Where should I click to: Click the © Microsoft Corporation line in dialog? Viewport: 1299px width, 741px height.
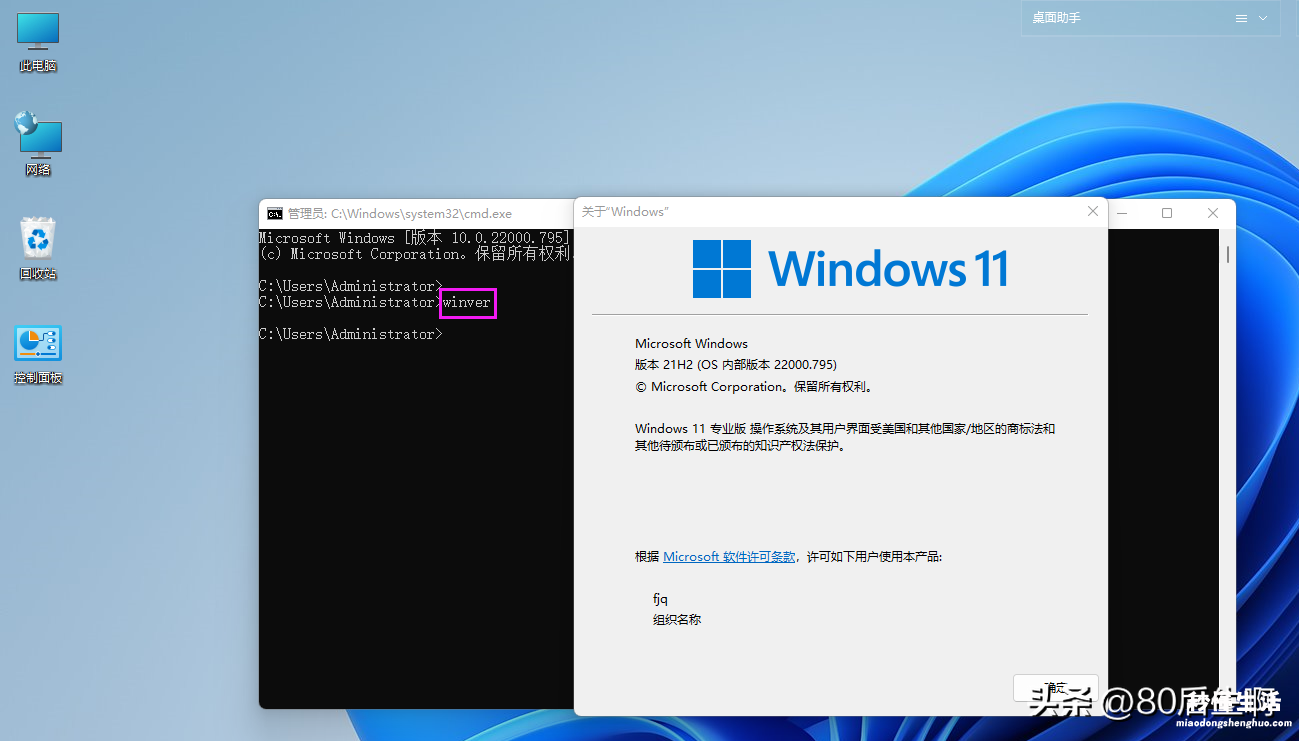pyautogui.click(x=754, y=386)
